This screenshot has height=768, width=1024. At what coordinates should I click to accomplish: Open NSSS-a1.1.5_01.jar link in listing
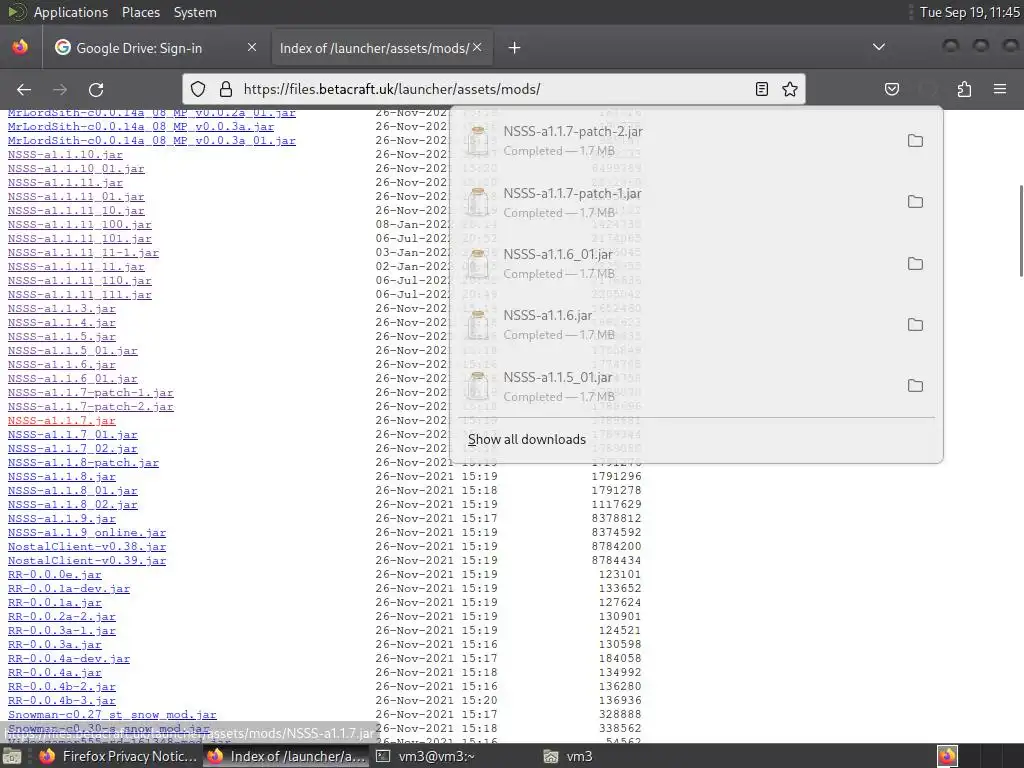coord(72,351)
